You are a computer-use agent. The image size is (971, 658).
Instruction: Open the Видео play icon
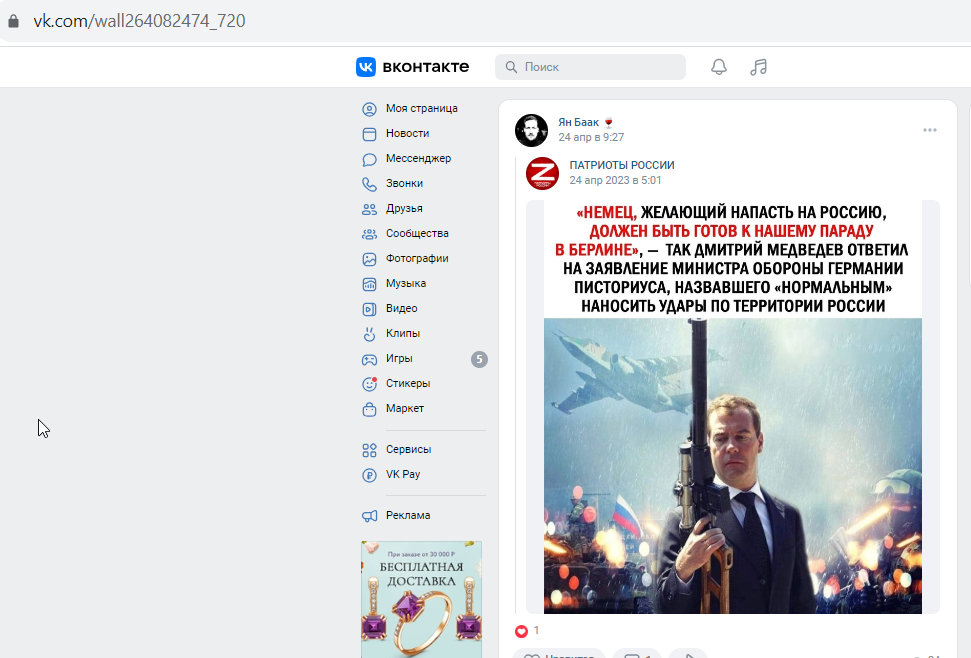pyautogui.click(x=369, y=309)
